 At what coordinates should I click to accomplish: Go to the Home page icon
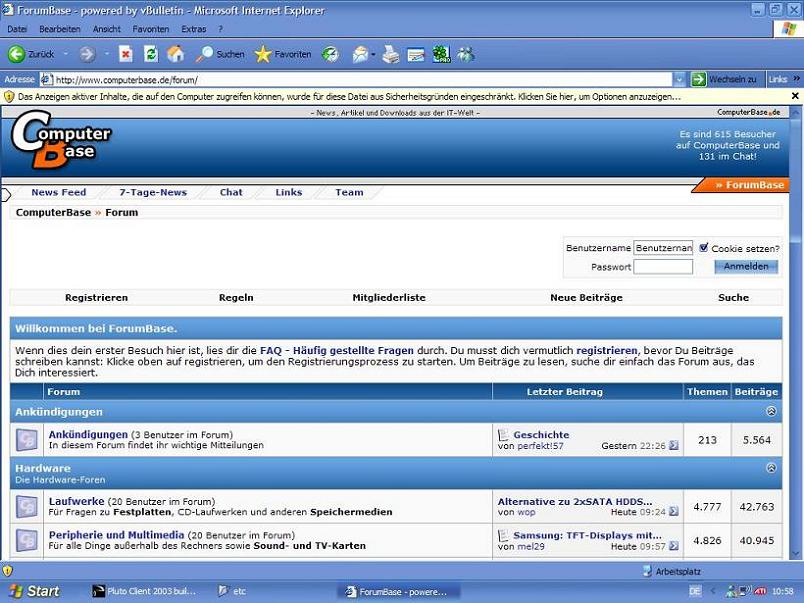175,54
